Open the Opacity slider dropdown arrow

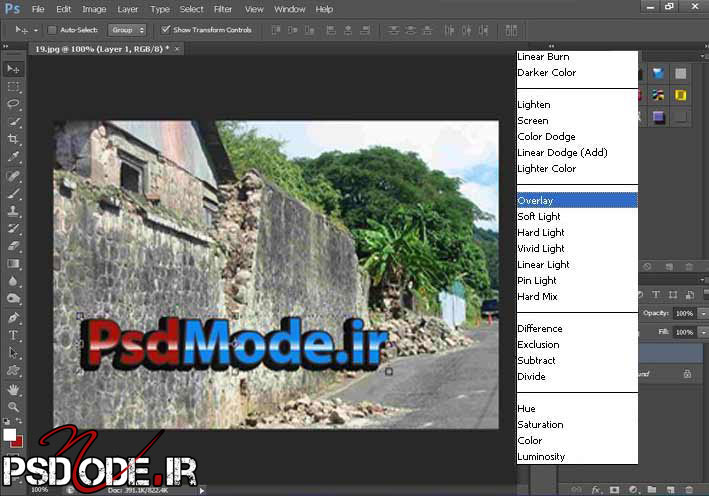703,313
